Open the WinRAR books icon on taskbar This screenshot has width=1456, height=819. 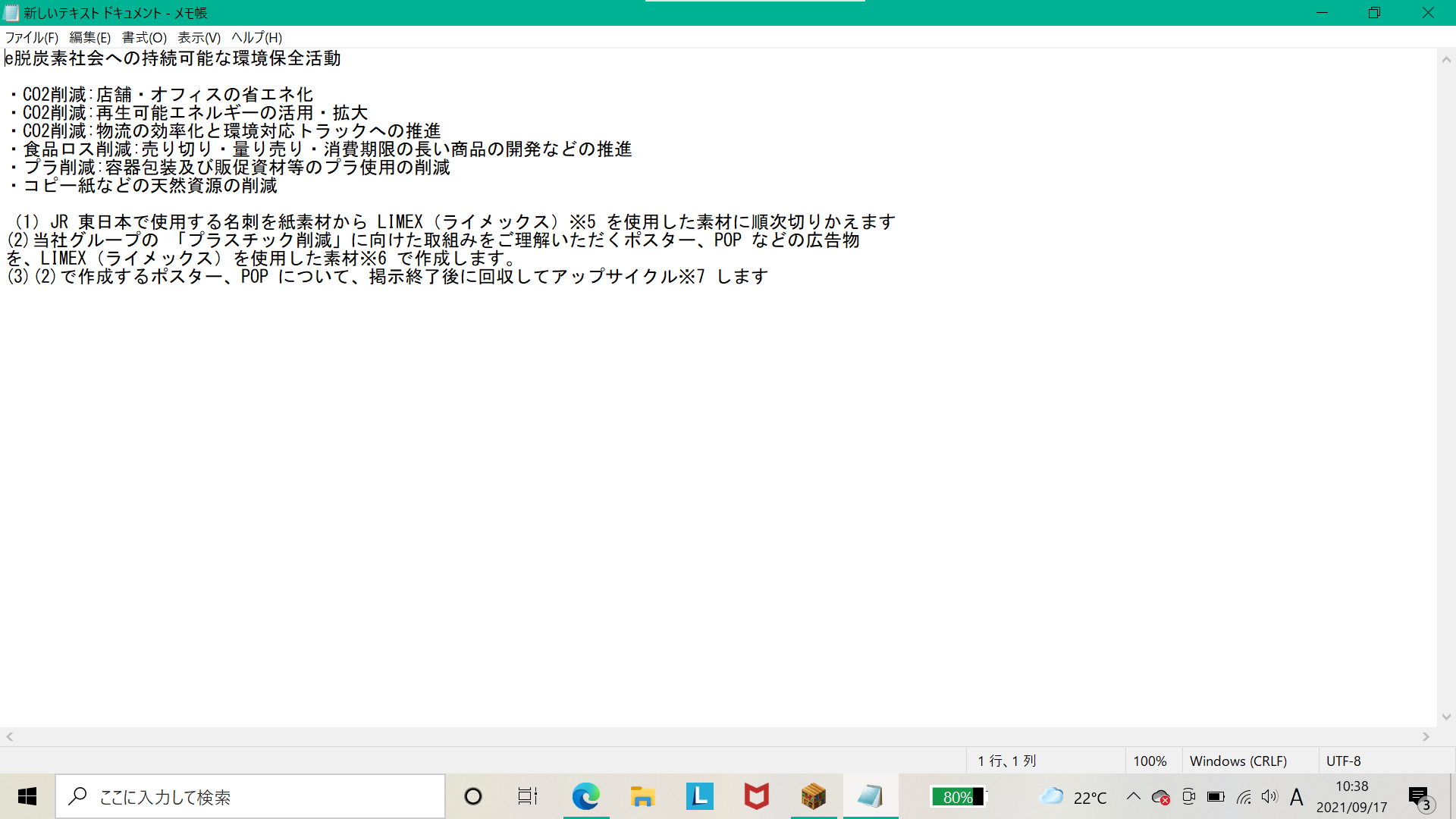click(813, 796)
